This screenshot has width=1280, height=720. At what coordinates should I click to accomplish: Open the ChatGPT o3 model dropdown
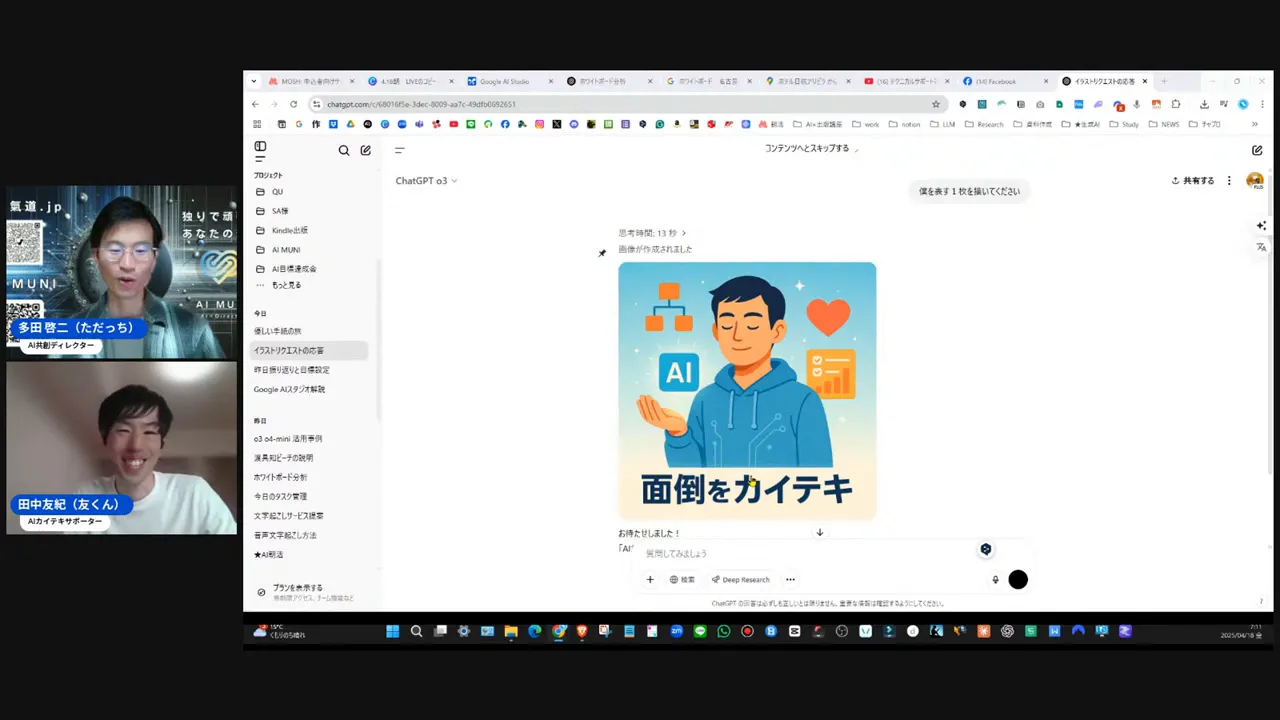tap(426, 181)
